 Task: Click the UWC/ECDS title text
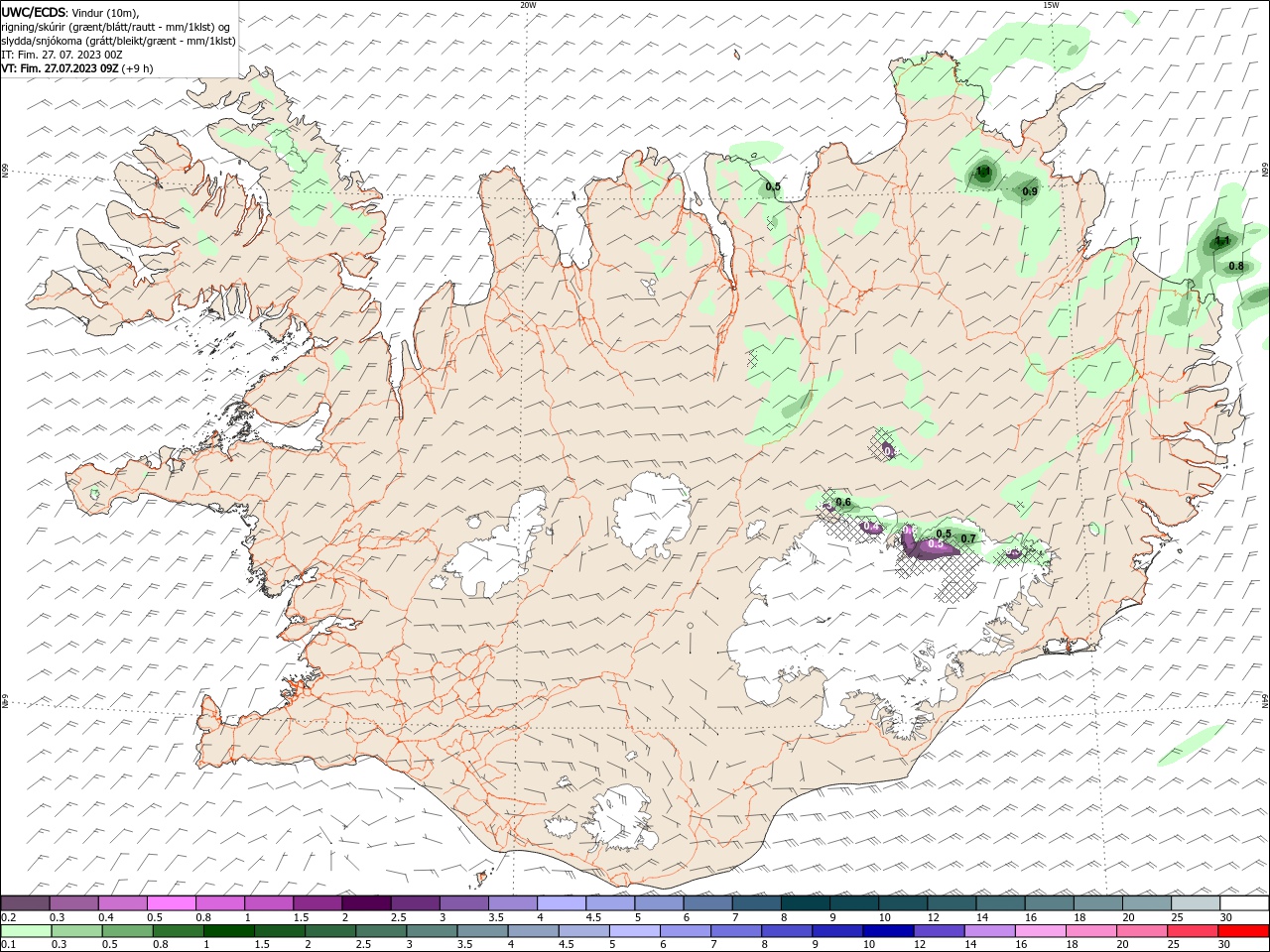pos(33,12)
